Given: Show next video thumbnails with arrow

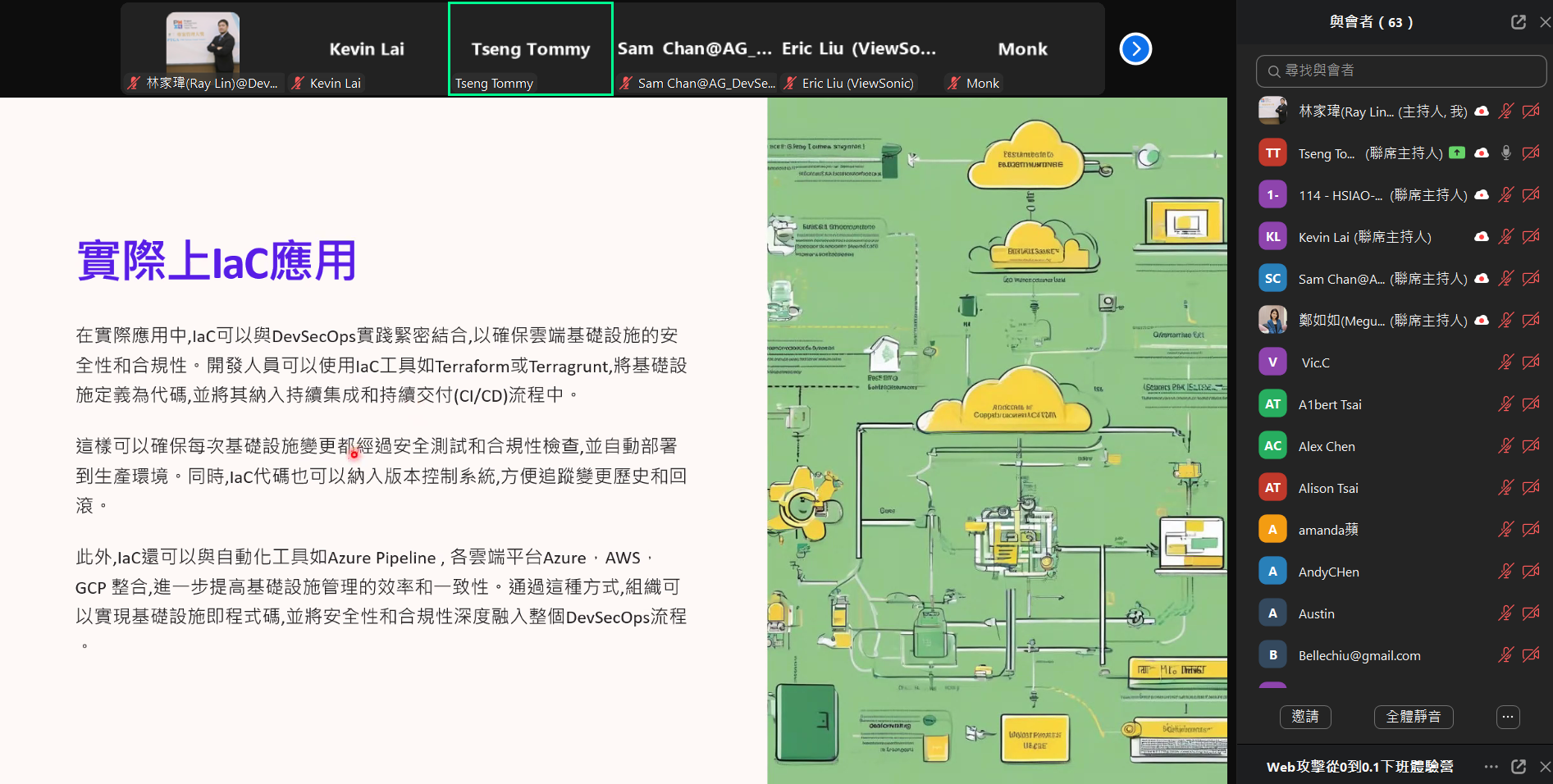Looking at the screenshot, I should (x=1135, y=49).
